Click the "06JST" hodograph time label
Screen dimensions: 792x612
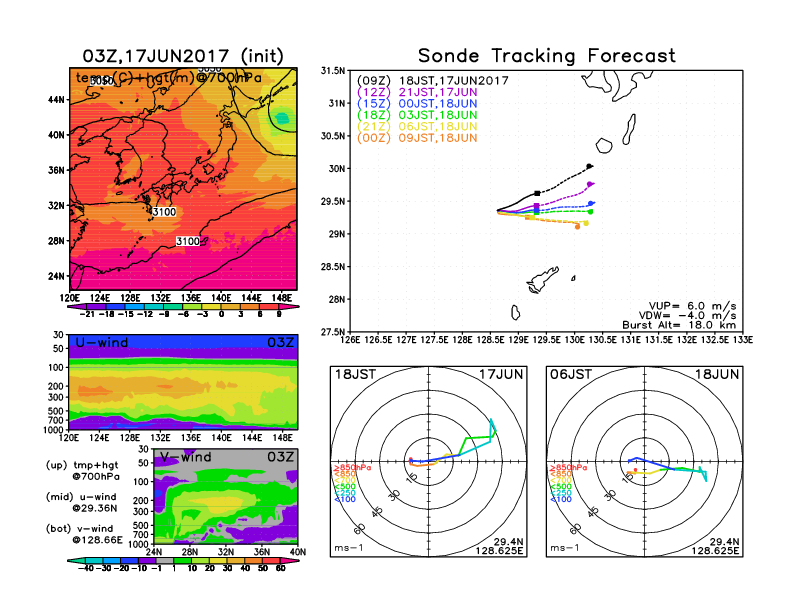pos(571,375)
